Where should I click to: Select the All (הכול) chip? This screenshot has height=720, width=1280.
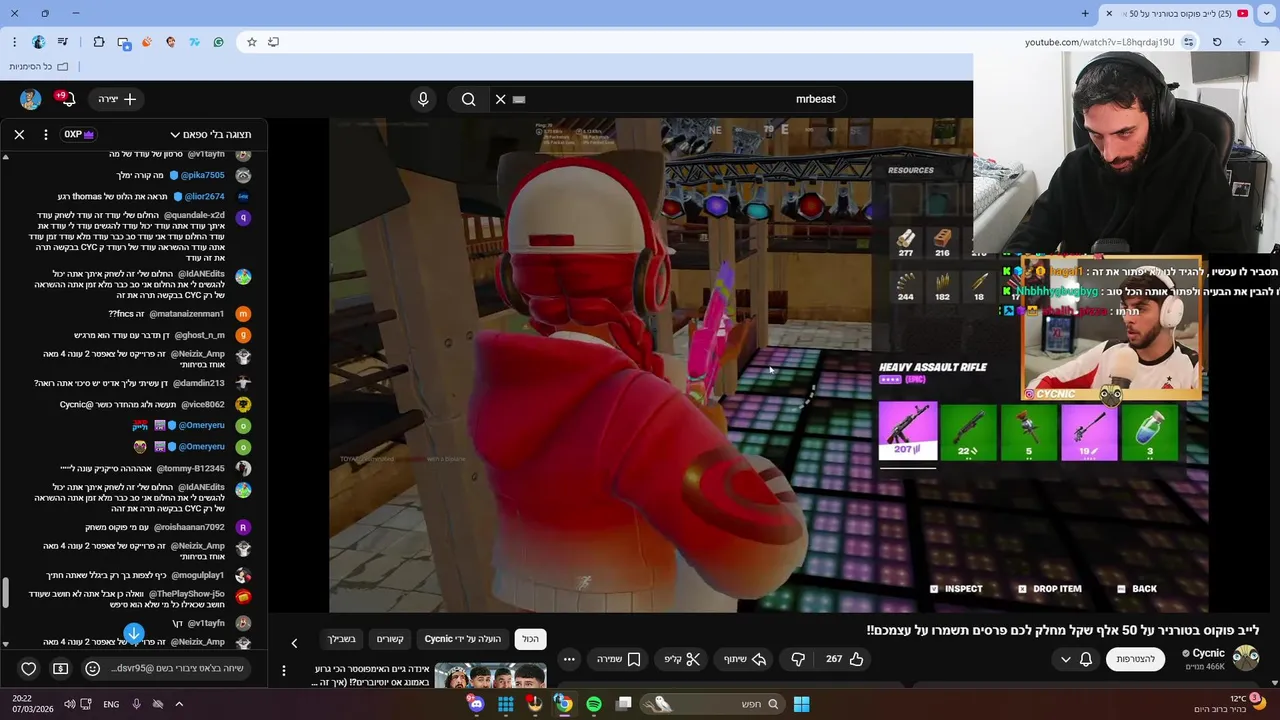click(530, 639)
